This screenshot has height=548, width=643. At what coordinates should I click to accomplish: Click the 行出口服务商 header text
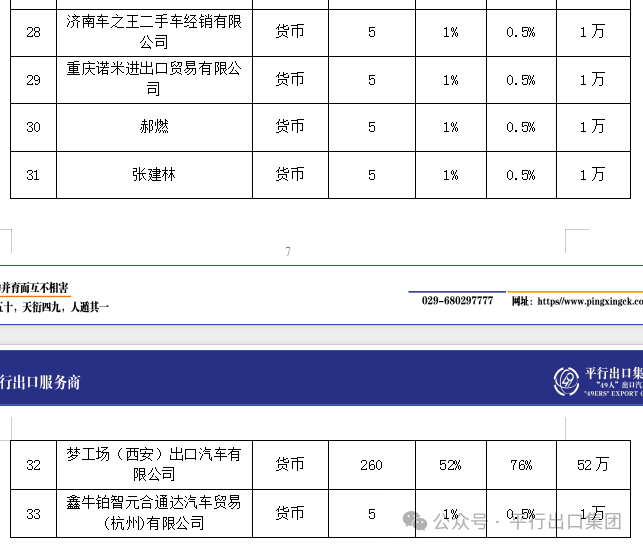(40, 382)
